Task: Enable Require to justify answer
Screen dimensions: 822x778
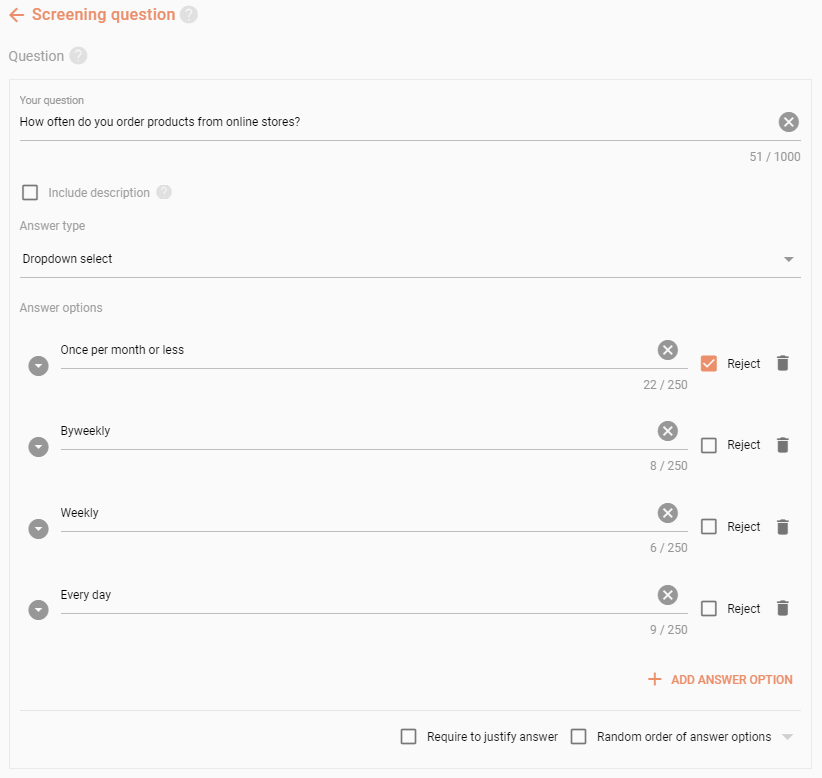Action: tap(408, 737)
